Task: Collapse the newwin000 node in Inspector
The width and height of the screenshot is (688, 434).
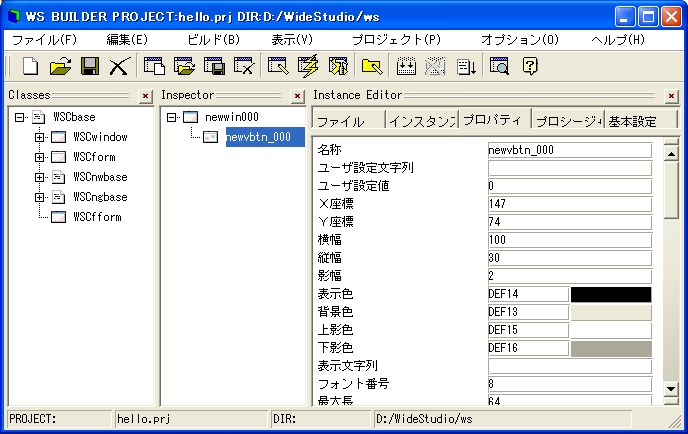Action: click(172, 117)
